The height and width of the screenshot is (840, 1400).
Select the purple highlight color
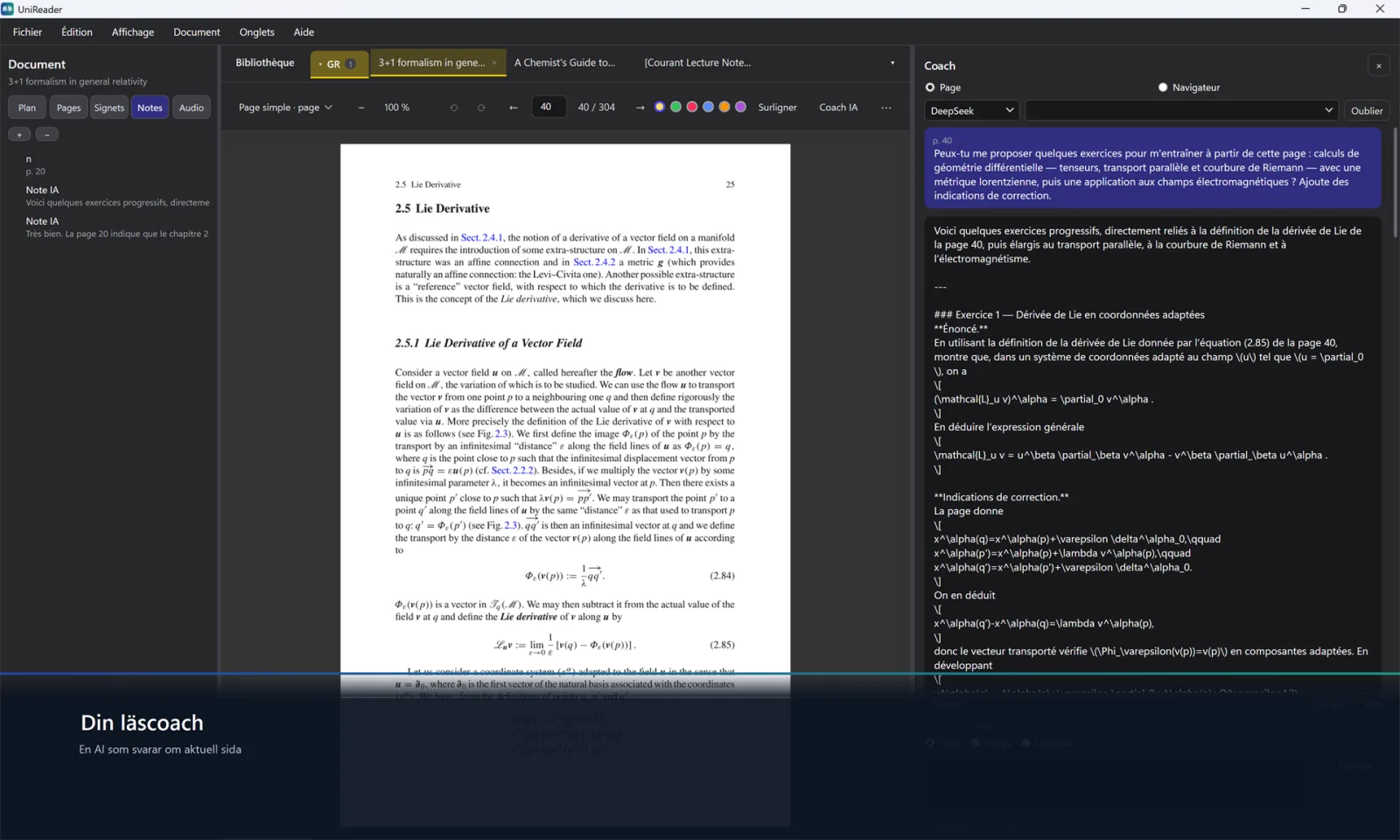pos(741,107)
